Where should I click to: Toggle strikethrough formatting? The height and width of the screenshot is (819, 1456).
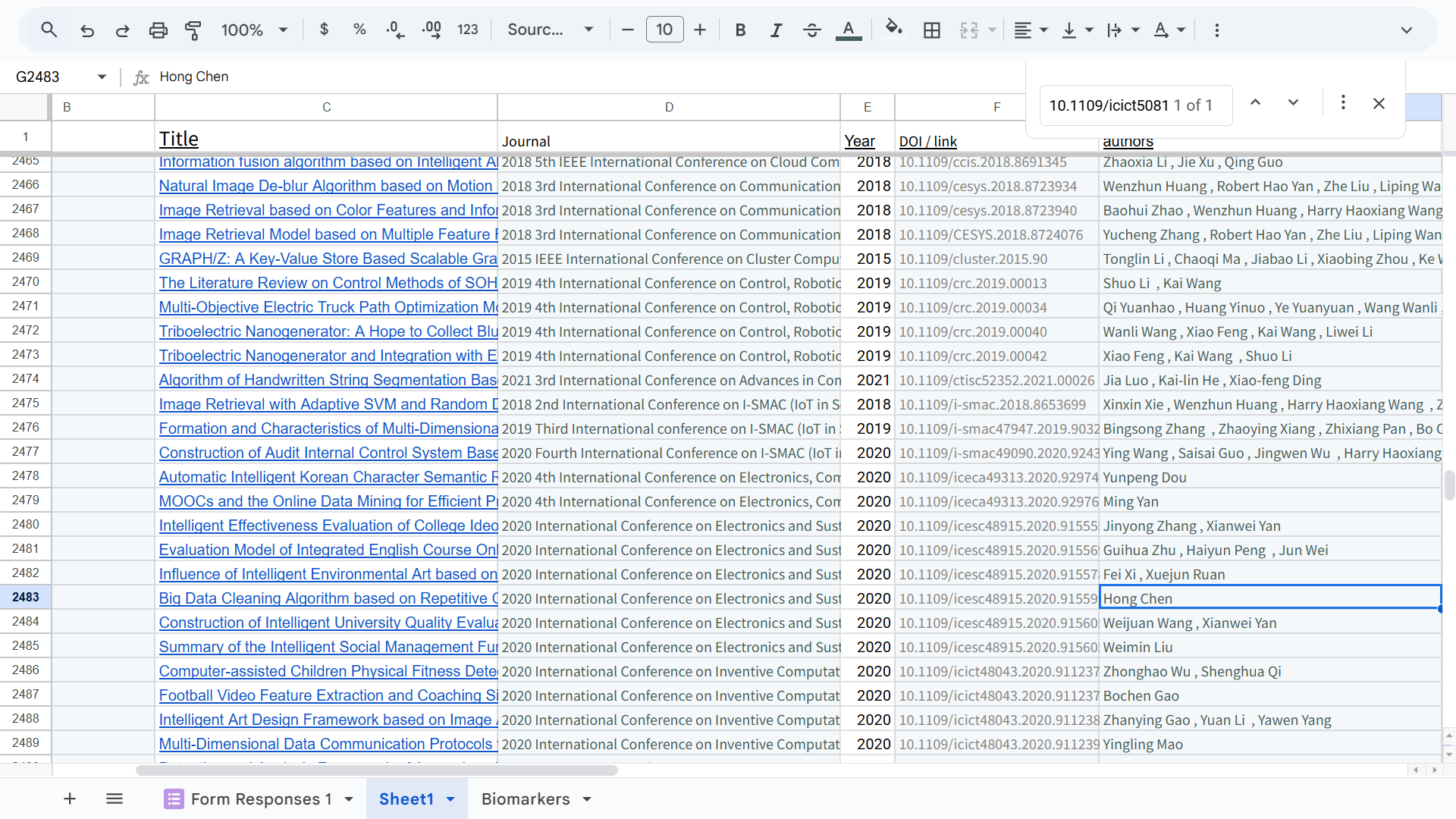(811, 30)
